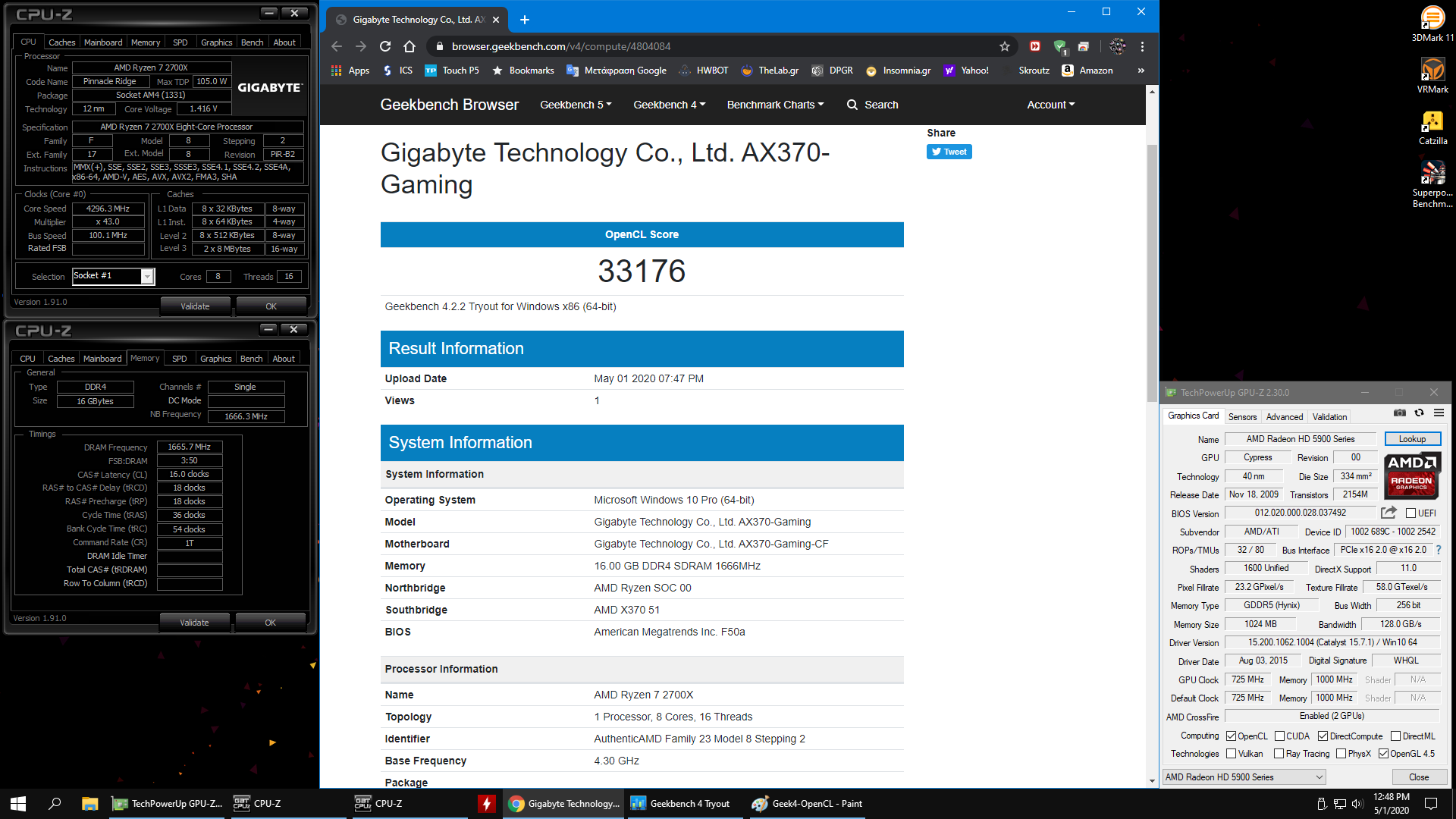Open the Windows Start menu
The width and height of the screenshot is (1456, 819).
(18, 804)
